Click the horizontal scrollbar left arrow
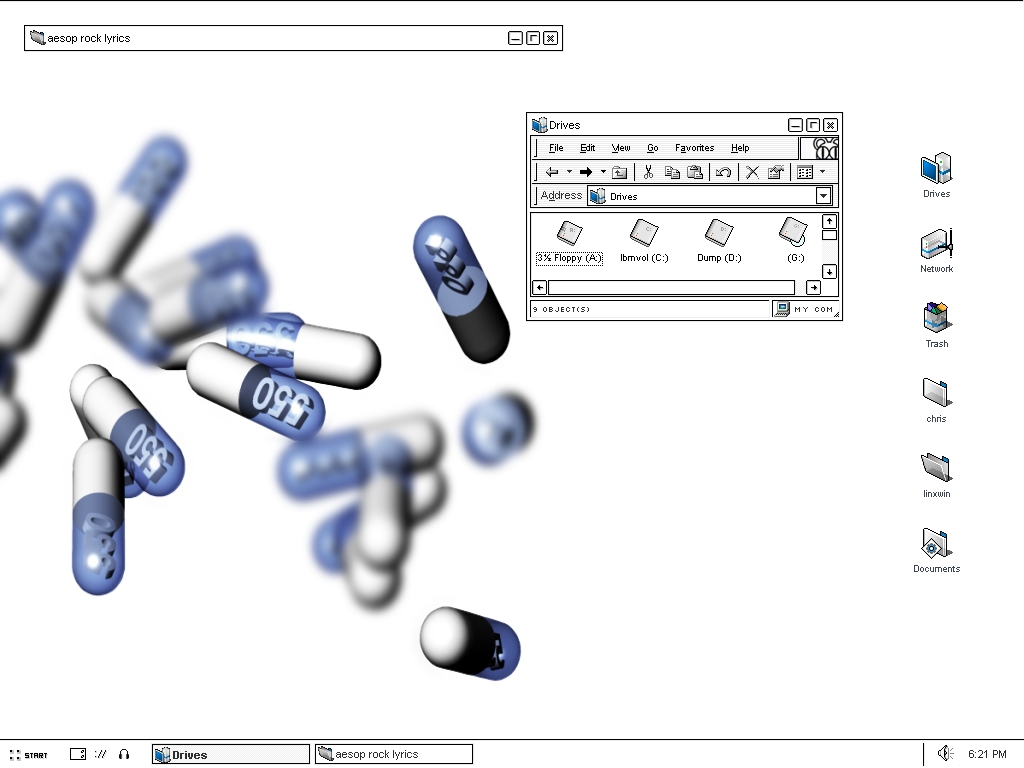Image resolution: width=1024 pixels, height=768 pixels. pos(540,287)
